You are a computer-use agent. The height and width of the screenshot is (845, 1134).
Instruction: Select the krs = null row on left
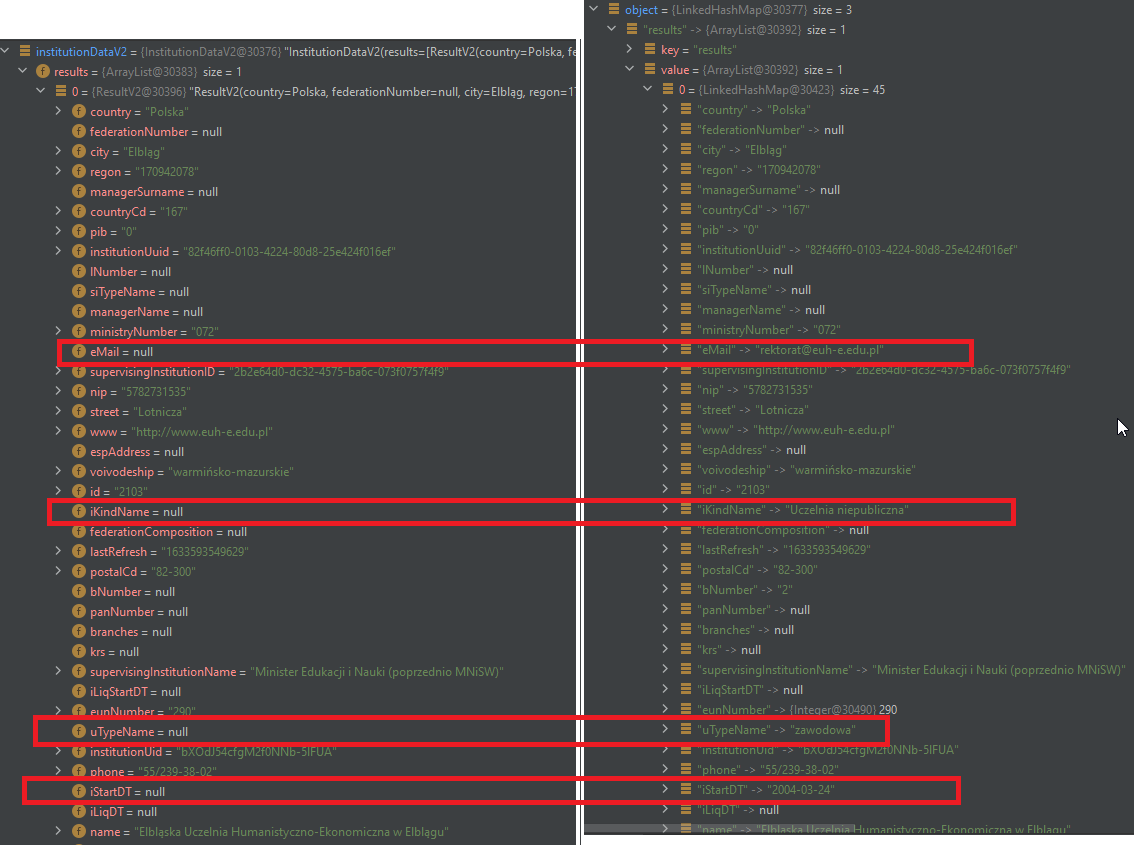pyautogui.click(x=289, y=651)
